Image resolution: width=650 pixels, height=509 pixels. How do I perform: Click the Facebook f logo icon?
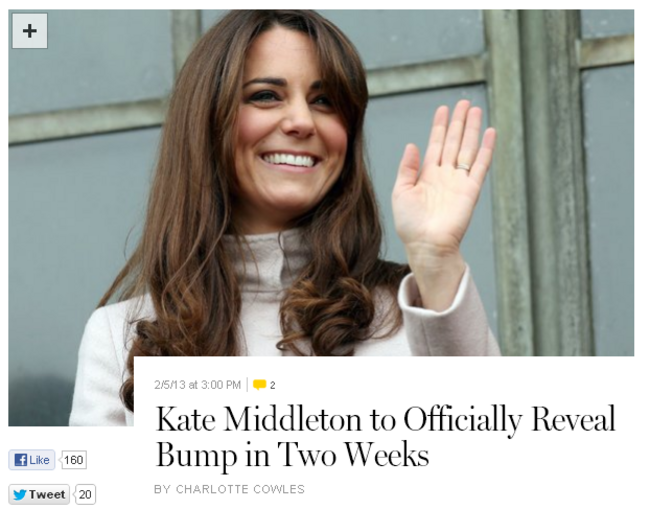click(x=20, y=460)
